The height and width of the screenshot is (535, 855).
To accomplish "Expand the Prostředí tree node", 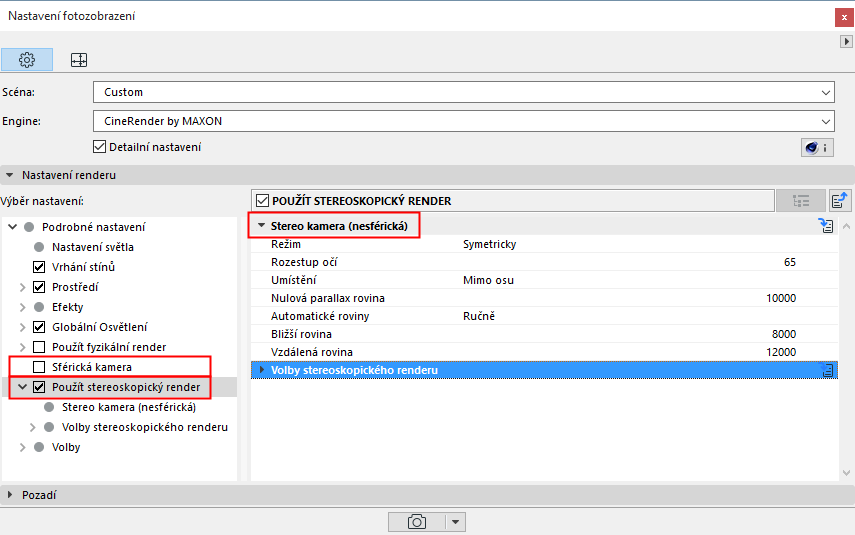I will click(22, 287).
